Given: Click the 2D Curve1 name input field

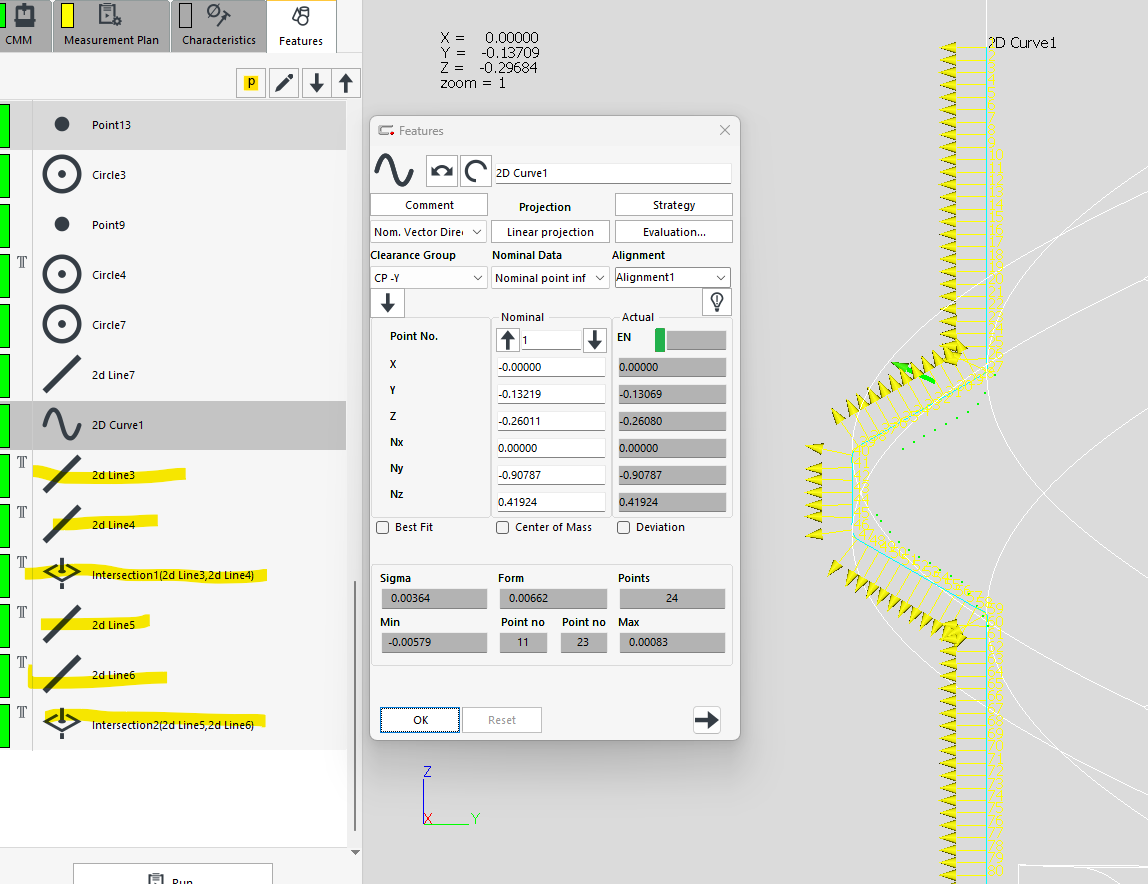Looking at the screenshot, I should point(612,173).
